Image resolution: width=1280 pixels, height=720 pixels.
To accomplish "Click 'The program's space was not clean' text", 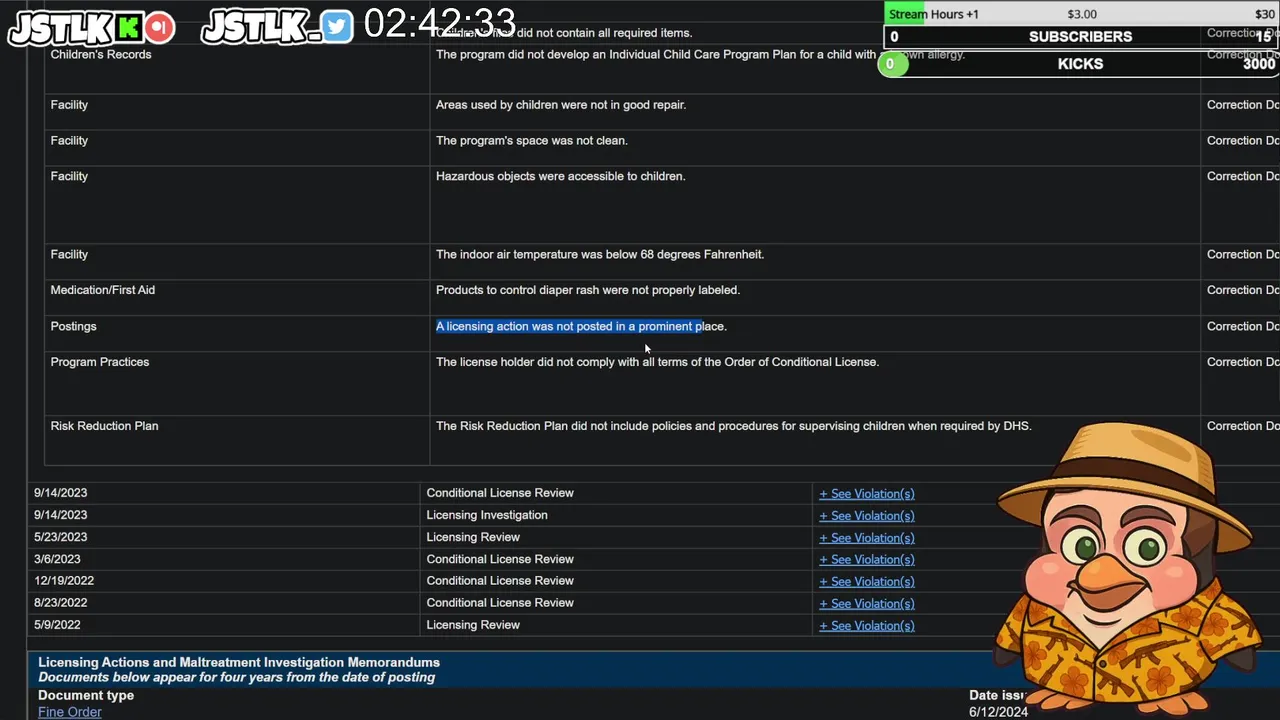I will click(x=531, y=140).
